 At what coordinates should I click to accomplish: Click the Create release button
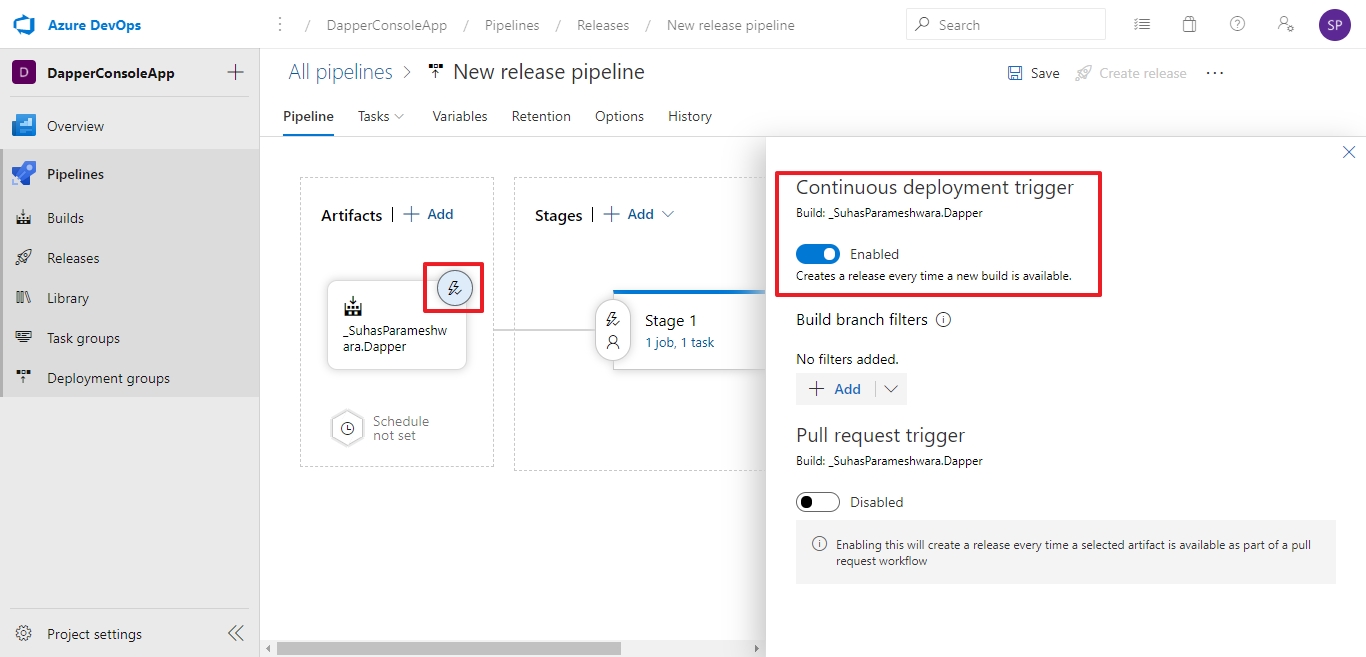point(1131,73)
